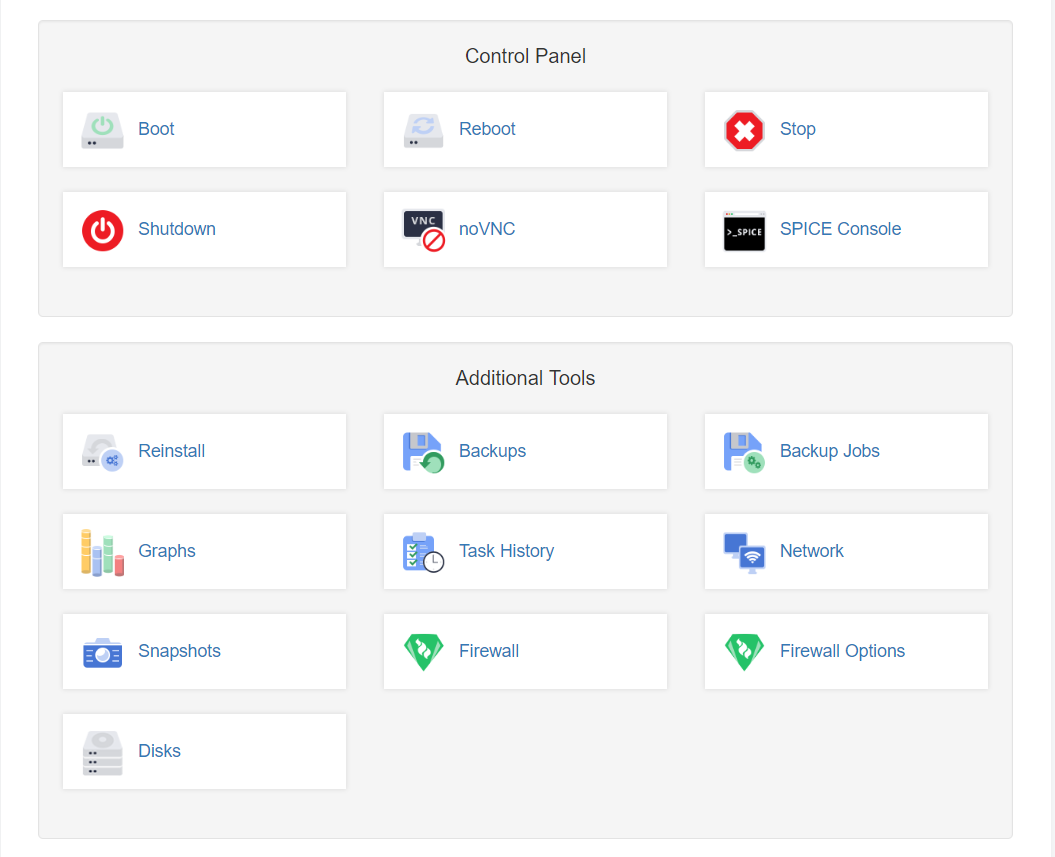
Task: Click the Graphs colored bars icon
Action: 102,552
